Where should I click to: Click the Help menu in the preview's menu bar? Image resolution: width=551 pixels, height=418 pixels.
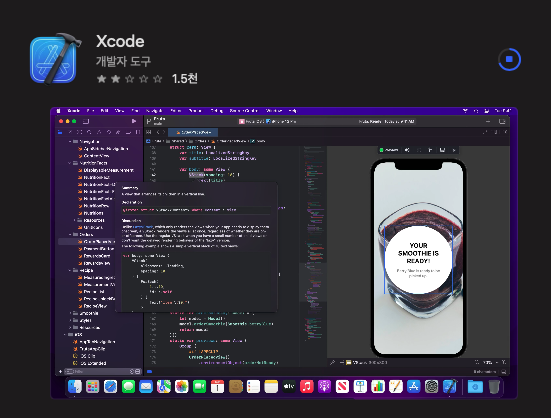coord(292,111)
